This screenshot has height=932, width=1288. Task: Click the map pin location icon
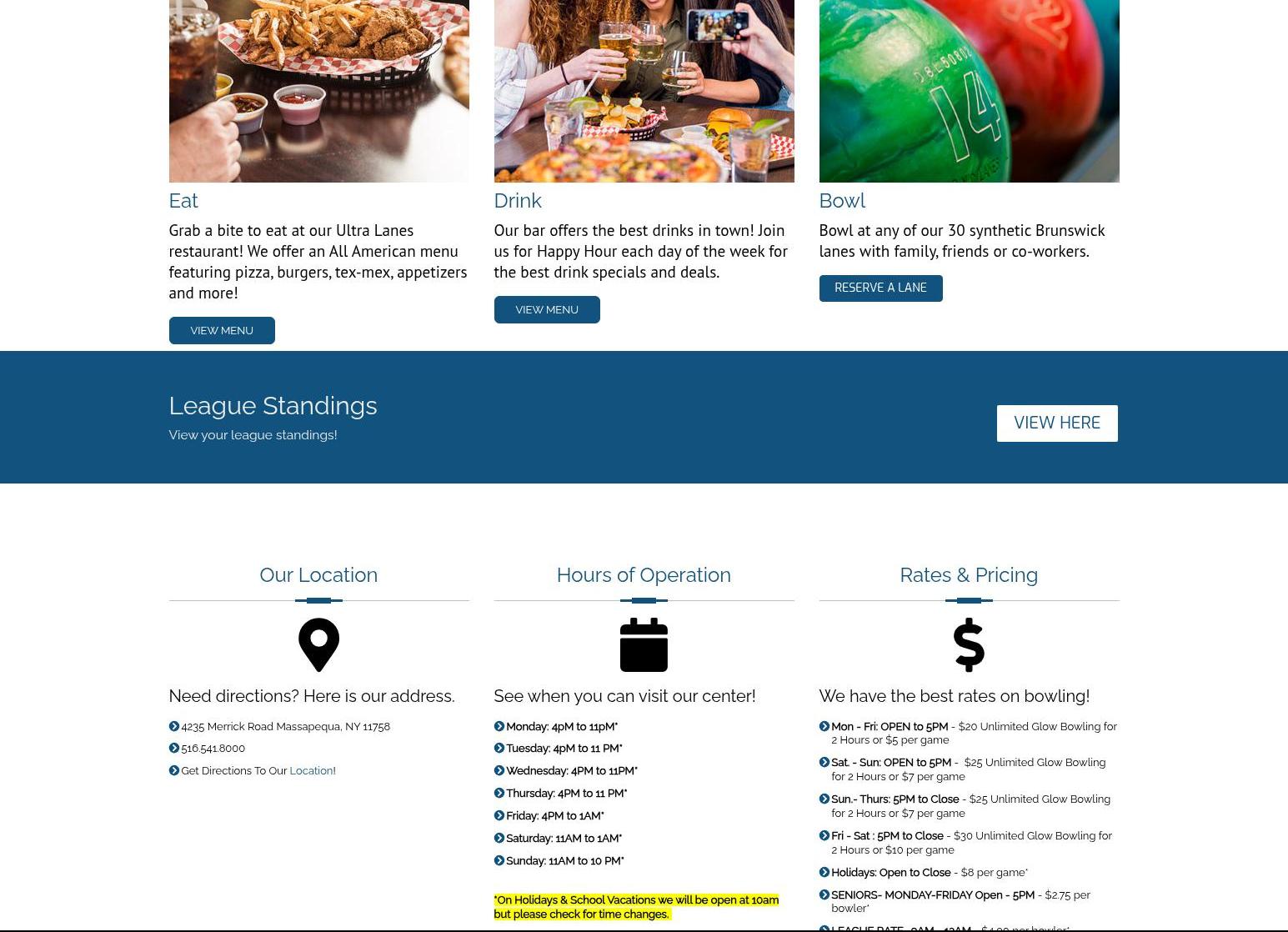(318, 644)
